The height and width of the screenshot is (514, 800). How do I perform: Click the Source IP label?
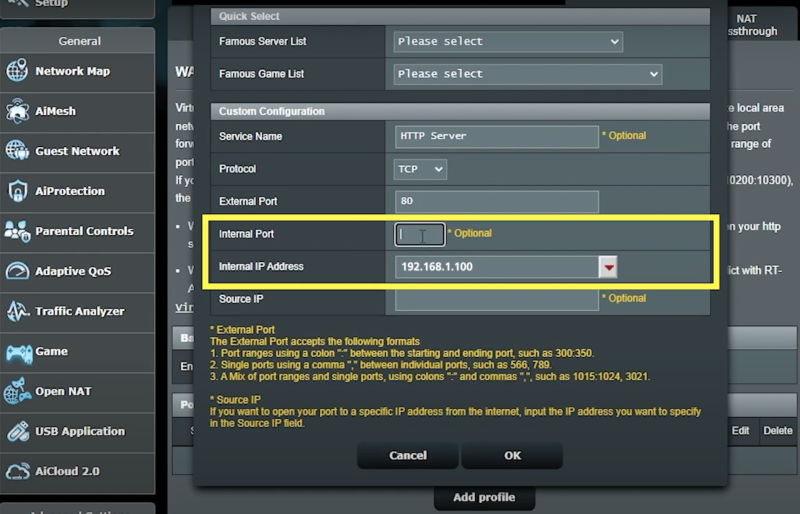pyautogui.click(x=241, y=299)
